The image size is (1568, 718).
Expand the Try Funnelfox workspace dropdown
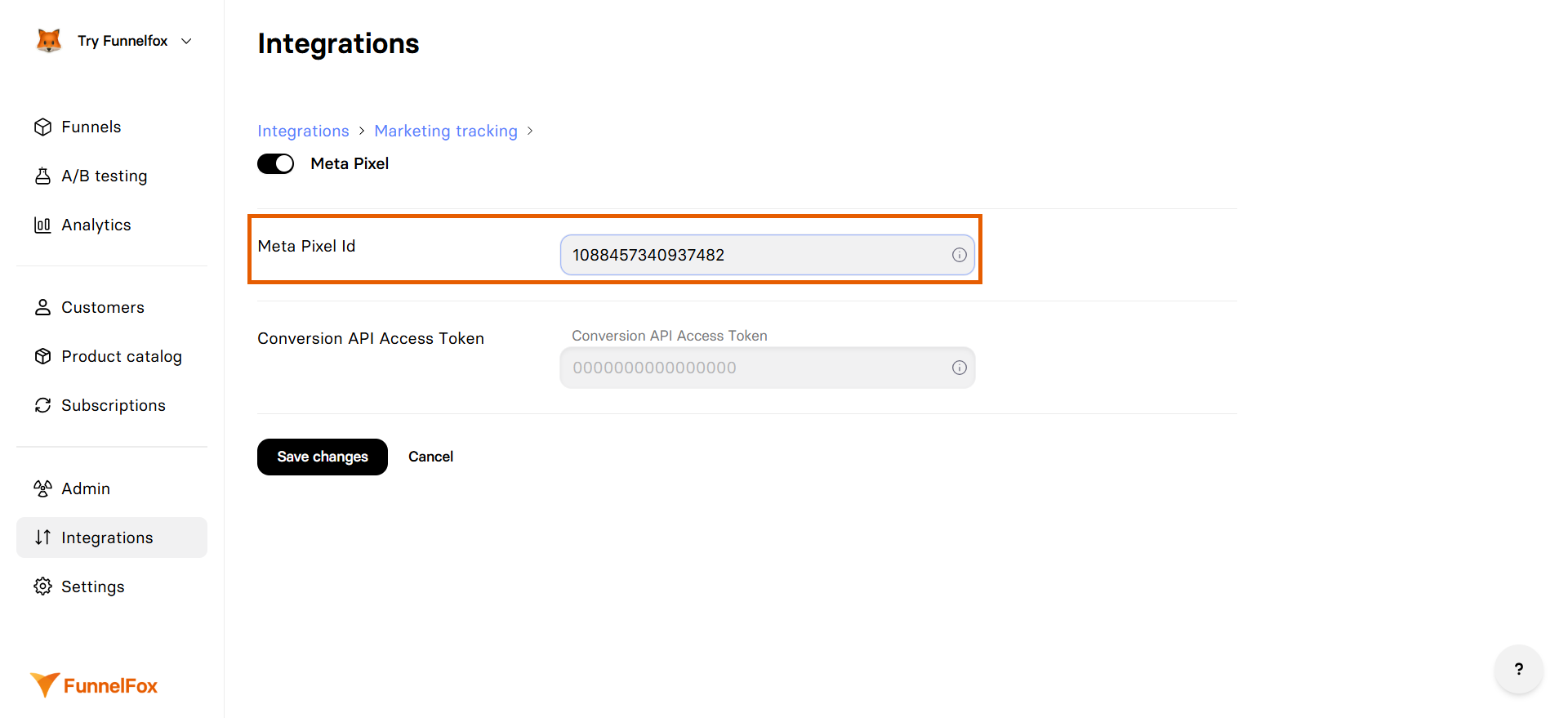tap(186, 41)
